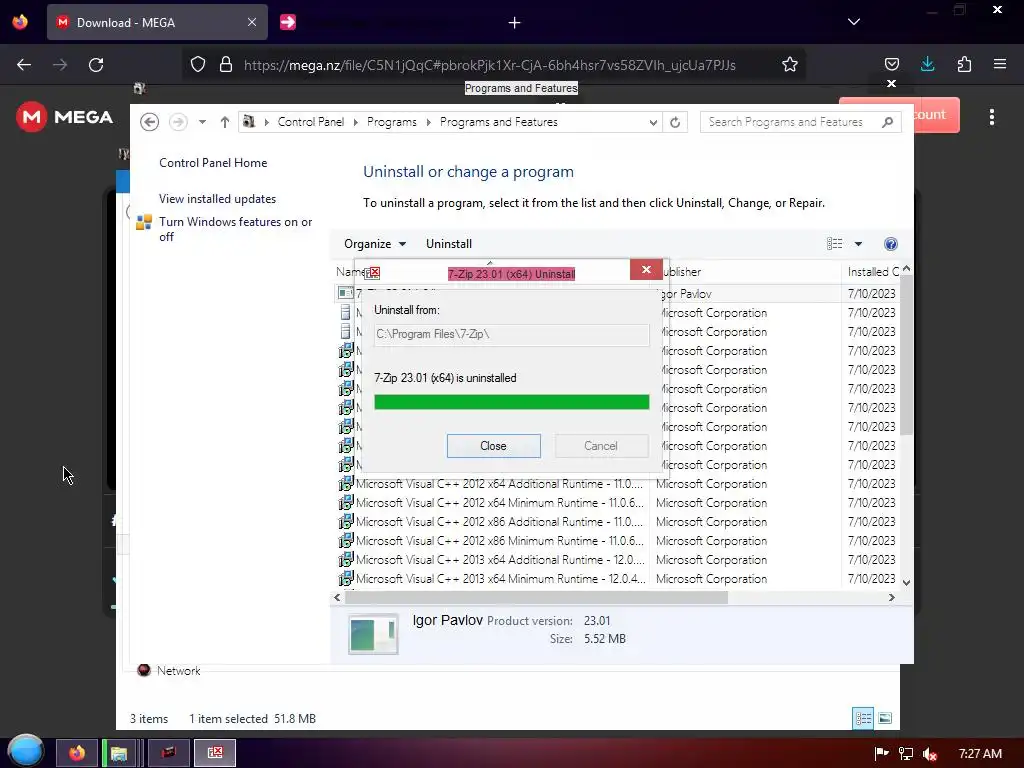The image size is (1024, 768).
Task: Click the green uninstall progress bar
Action: pos(511,402)
